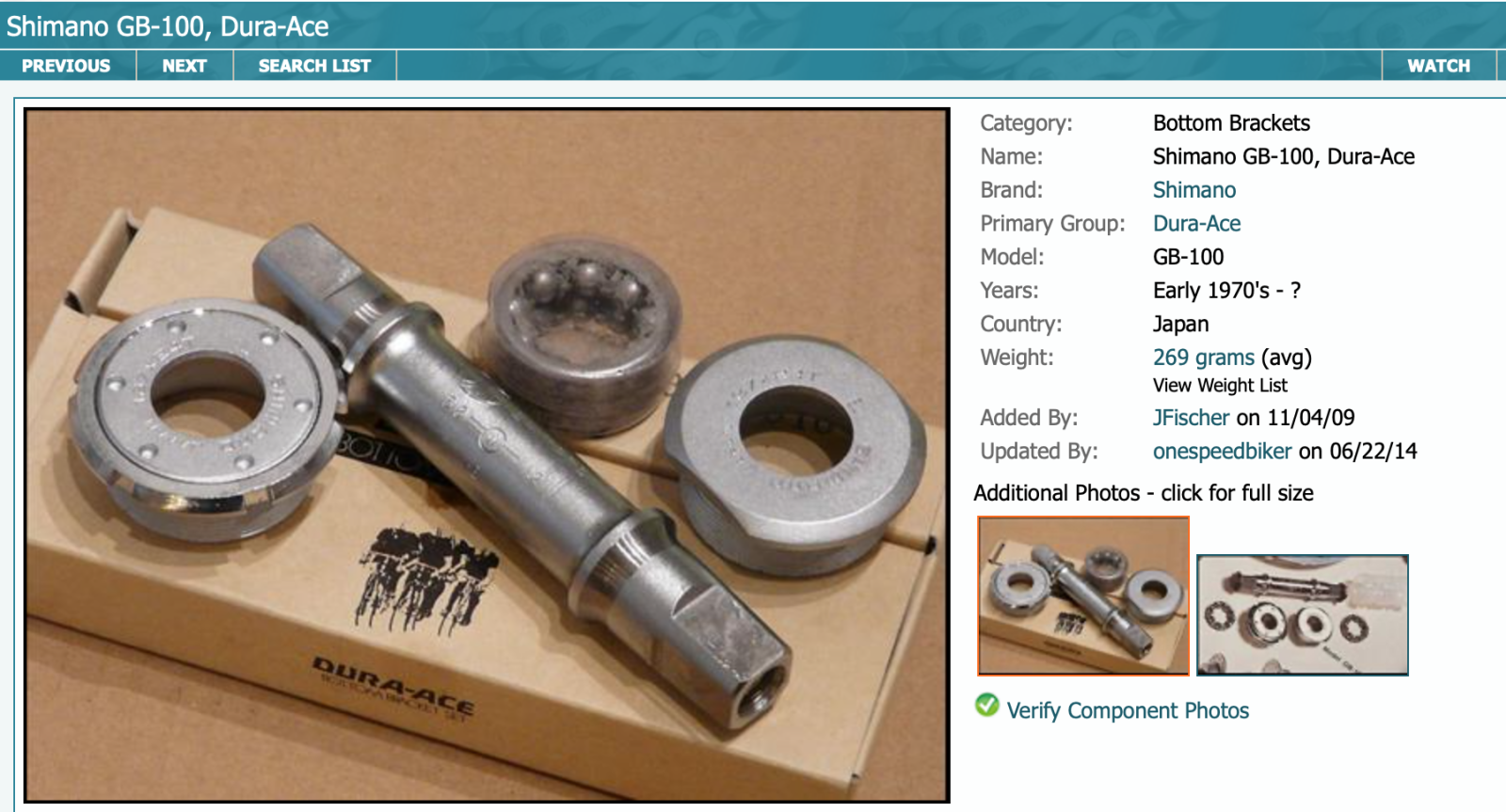This screenshot has height=812, width=1506.
Task: Go to the NEXT component
Action: (184, 66)
